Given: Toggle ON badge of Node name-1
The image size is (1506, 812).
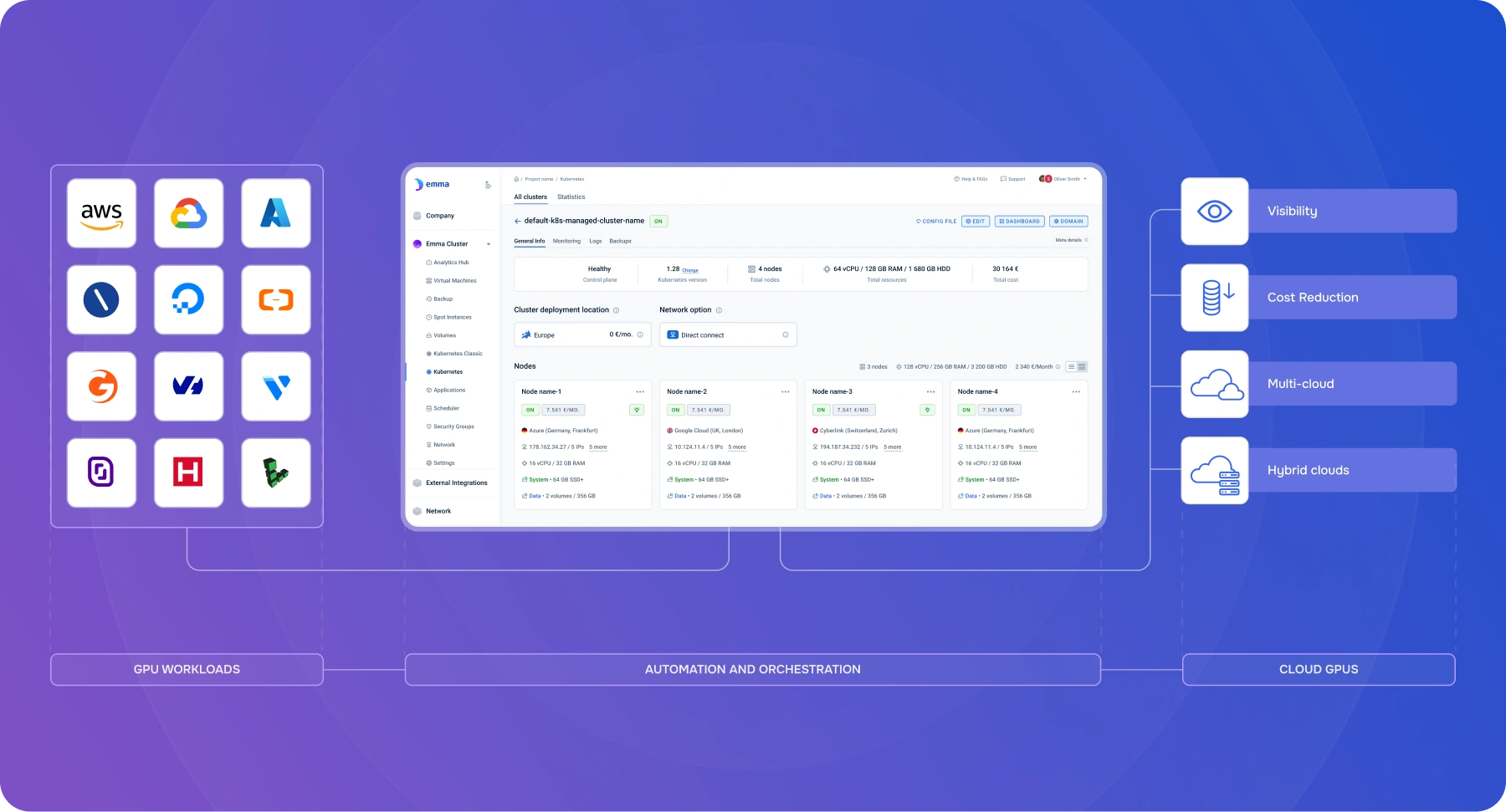Looking at the screenshot, I should (530, 410).
